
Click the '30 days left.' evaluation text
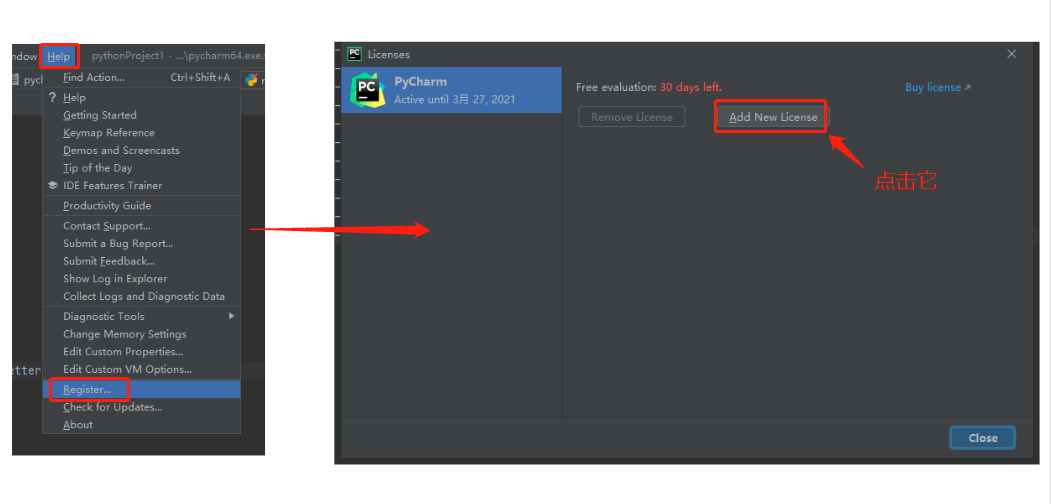(690, 88)
